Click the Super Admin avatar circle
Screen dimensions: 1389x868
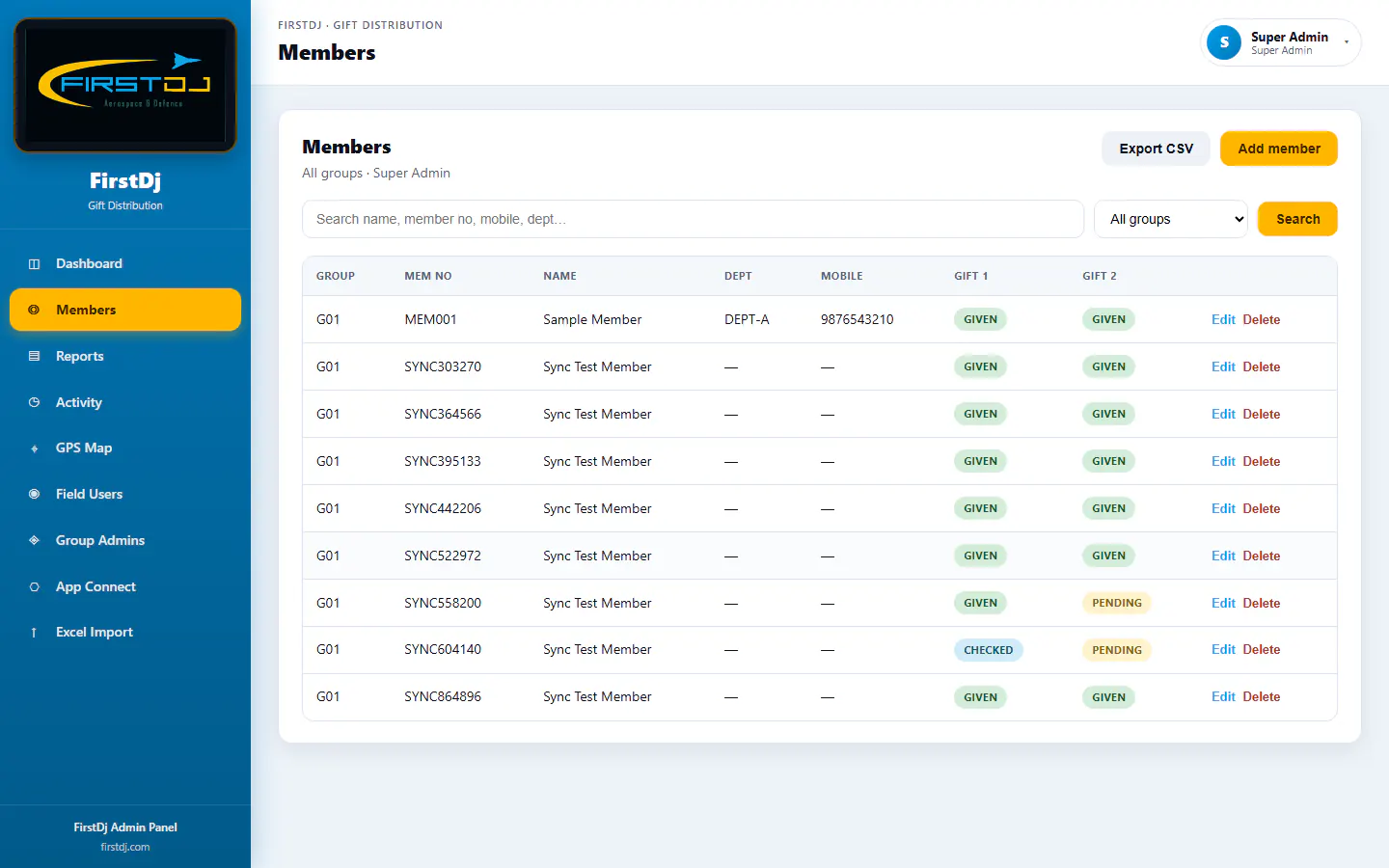(x=1224, y=42)
